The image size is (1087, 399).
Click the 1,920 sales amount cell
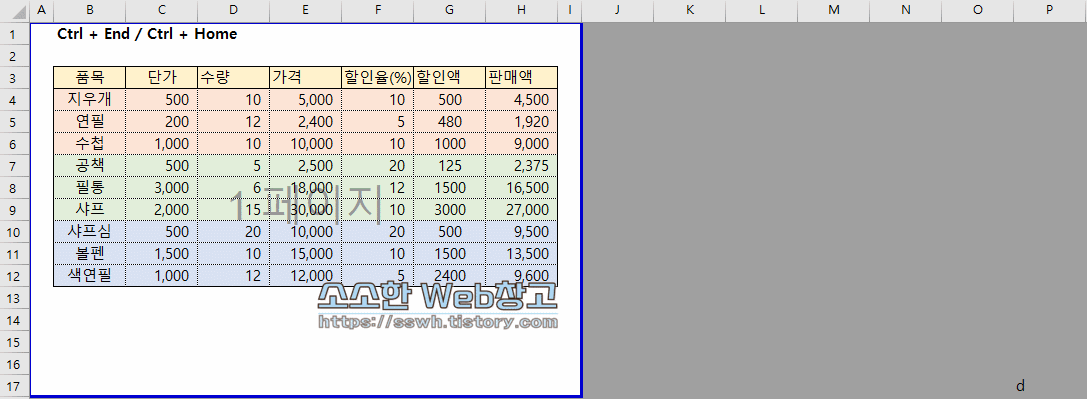(522, 122)
